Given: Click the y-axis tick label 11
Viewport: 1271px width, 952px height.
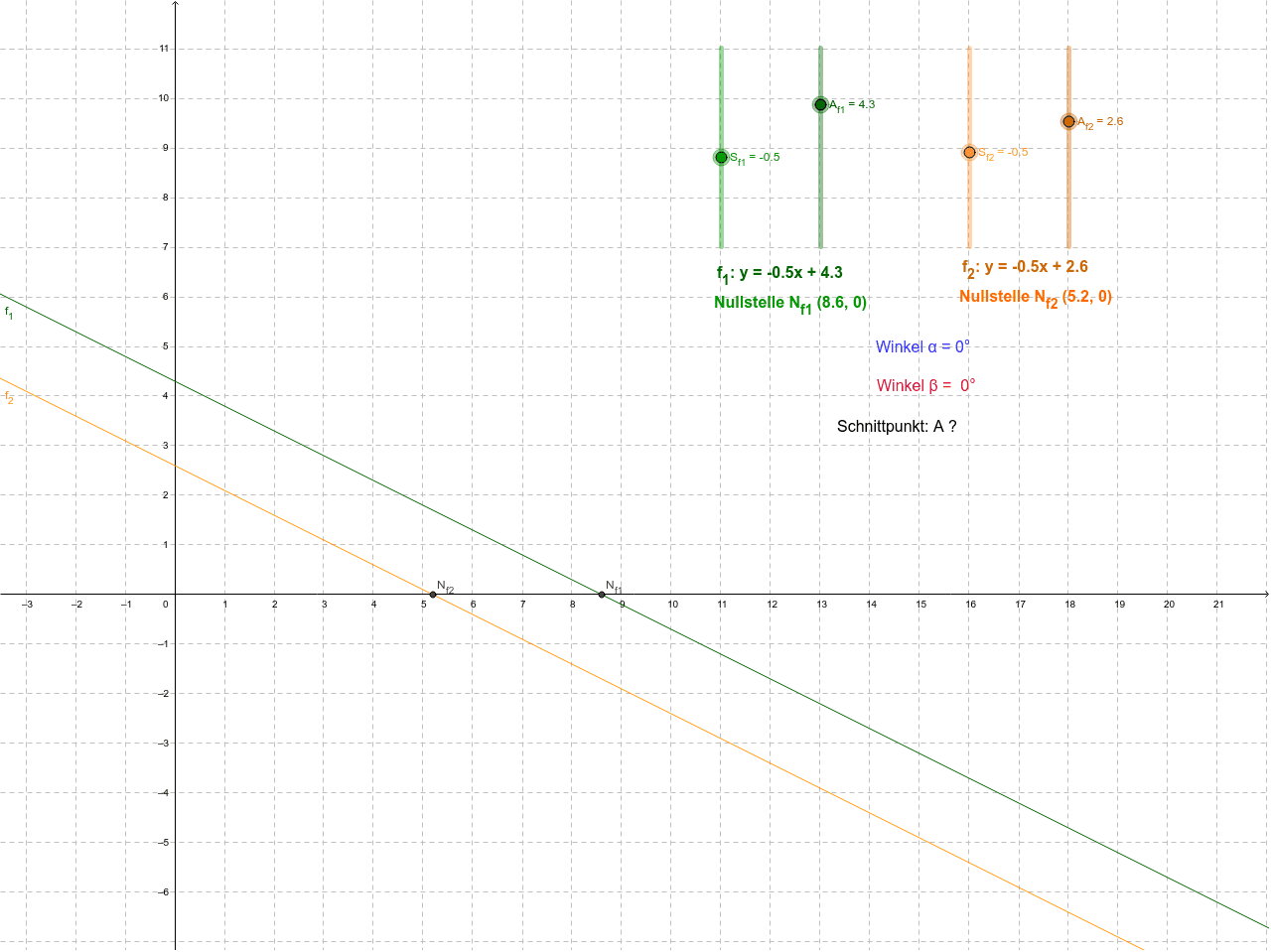Looking at the screenshot, I should pyautogui.click(x=164, y=49).
